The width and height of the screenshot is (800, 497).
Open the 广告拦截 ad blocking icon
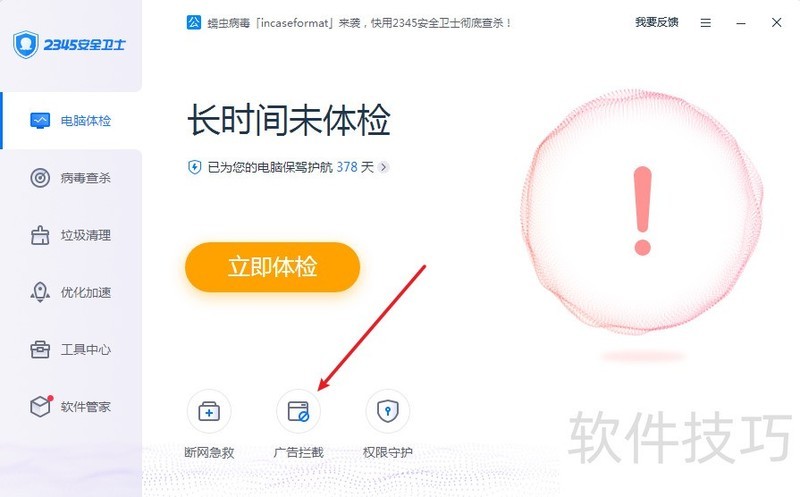298,411
